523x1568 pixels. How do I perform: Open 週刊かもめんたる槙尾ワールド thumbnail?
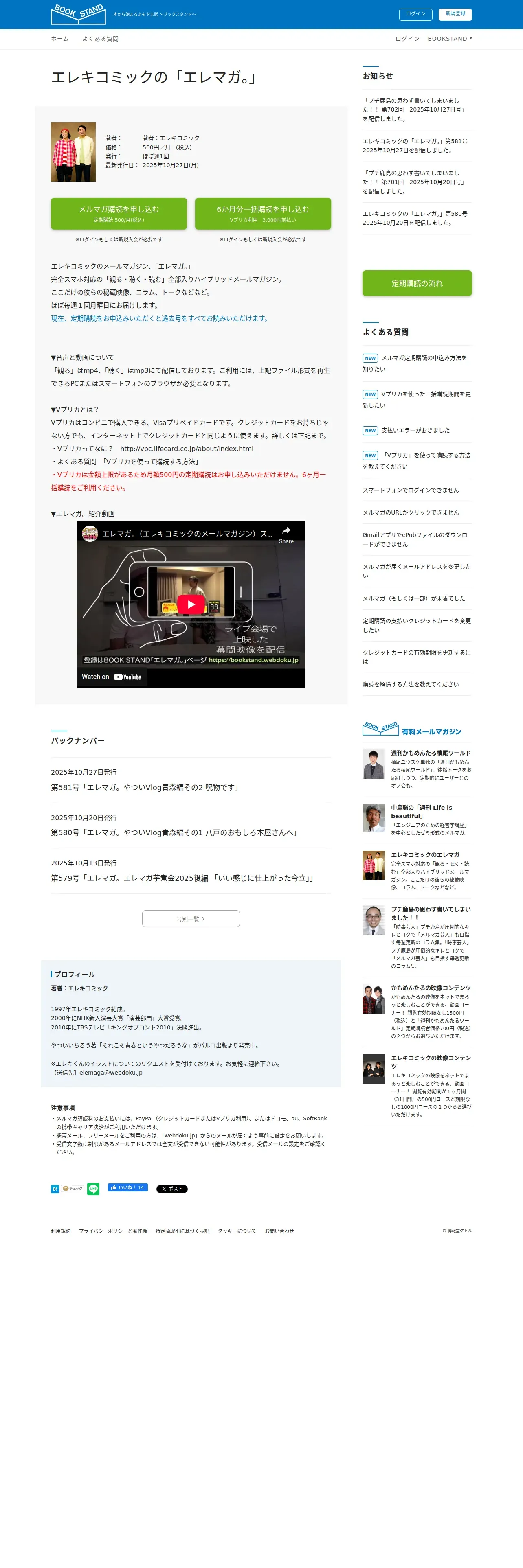point(373,763)
